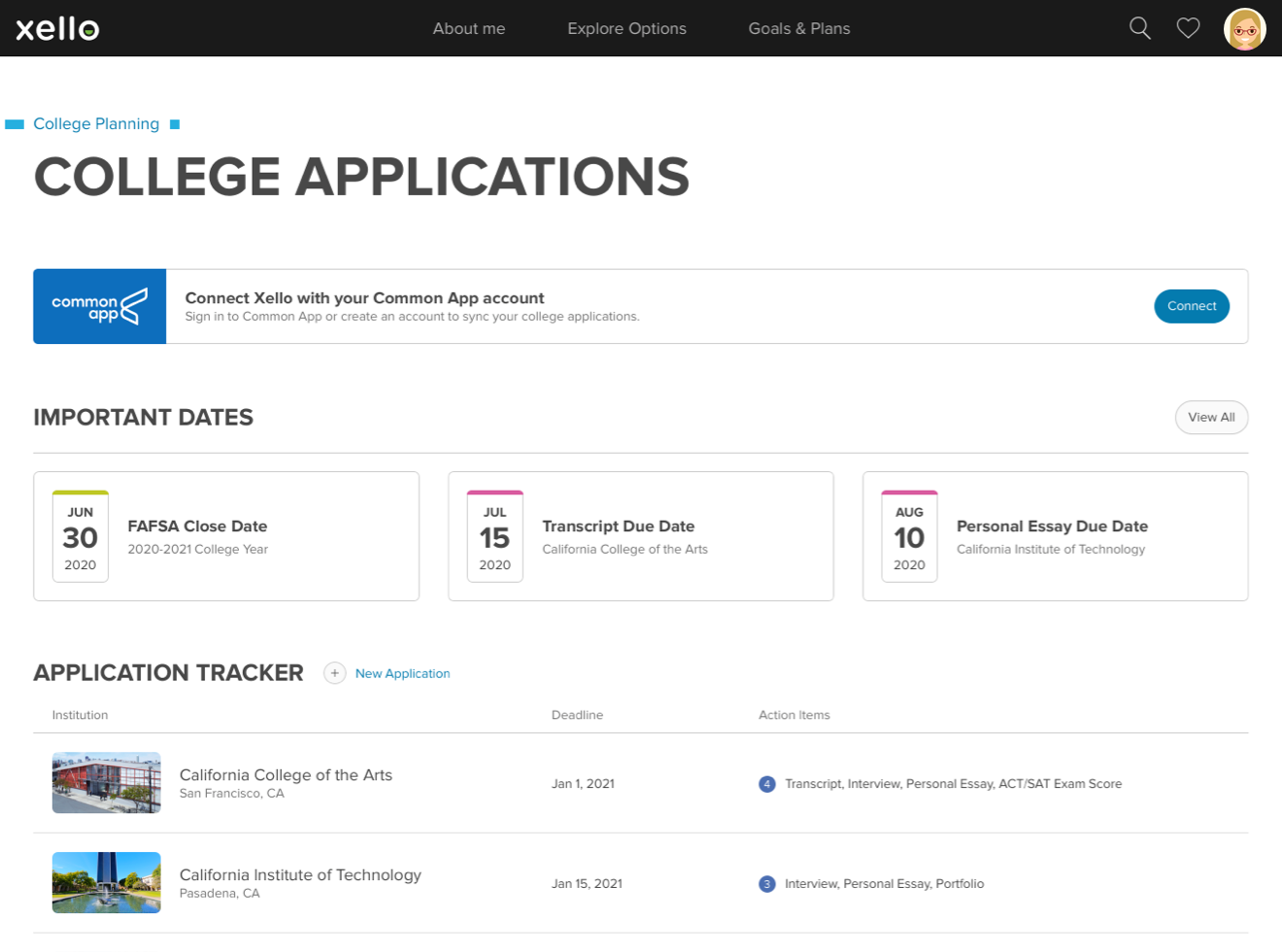Open the Explore Options menu
Image resolution: width=1282 pixels, height=952 pixels.
coord(626,28)
